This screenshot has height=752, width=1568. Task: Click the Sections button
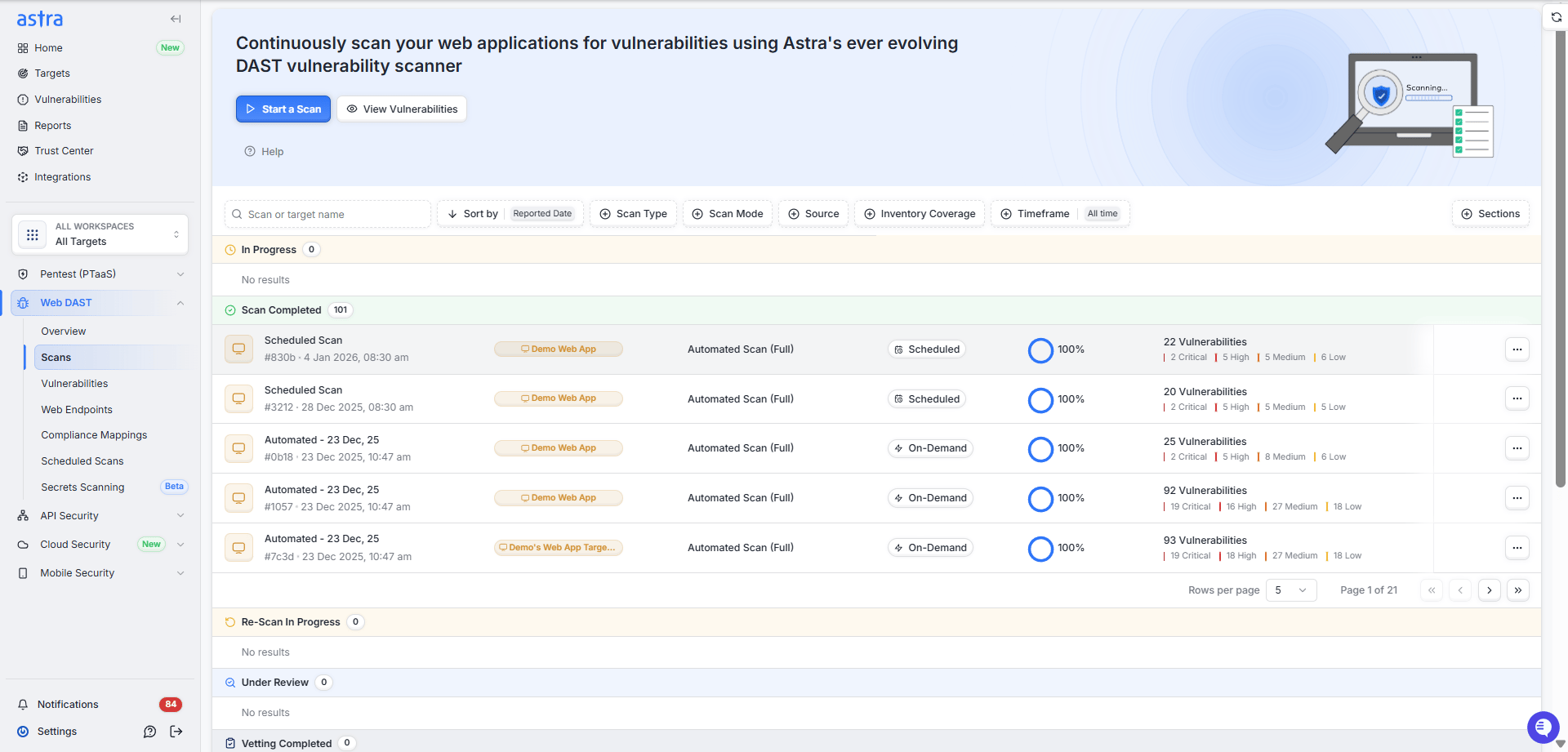pos(1490,214)
